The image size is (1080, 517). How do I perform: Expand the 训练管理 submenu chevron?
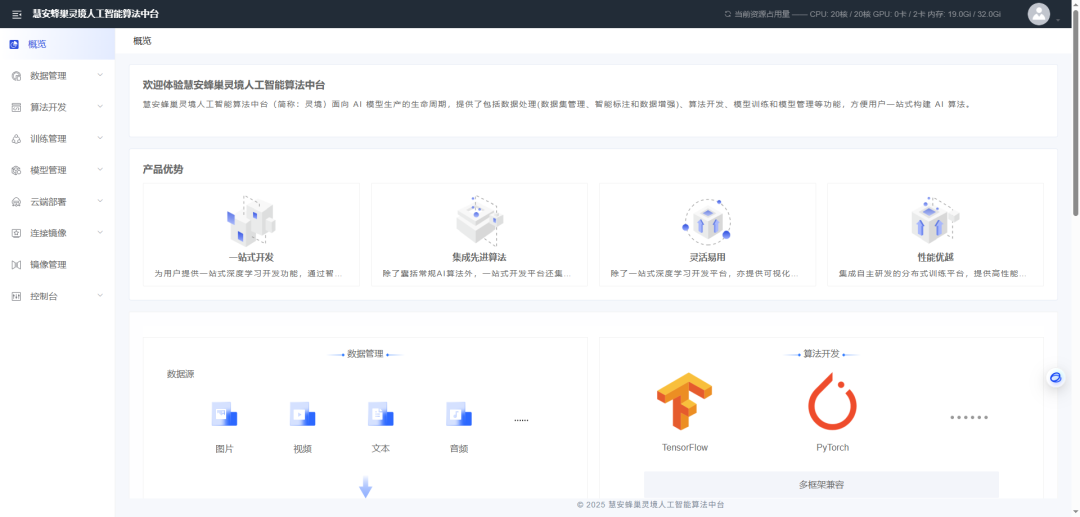point(100,139)
